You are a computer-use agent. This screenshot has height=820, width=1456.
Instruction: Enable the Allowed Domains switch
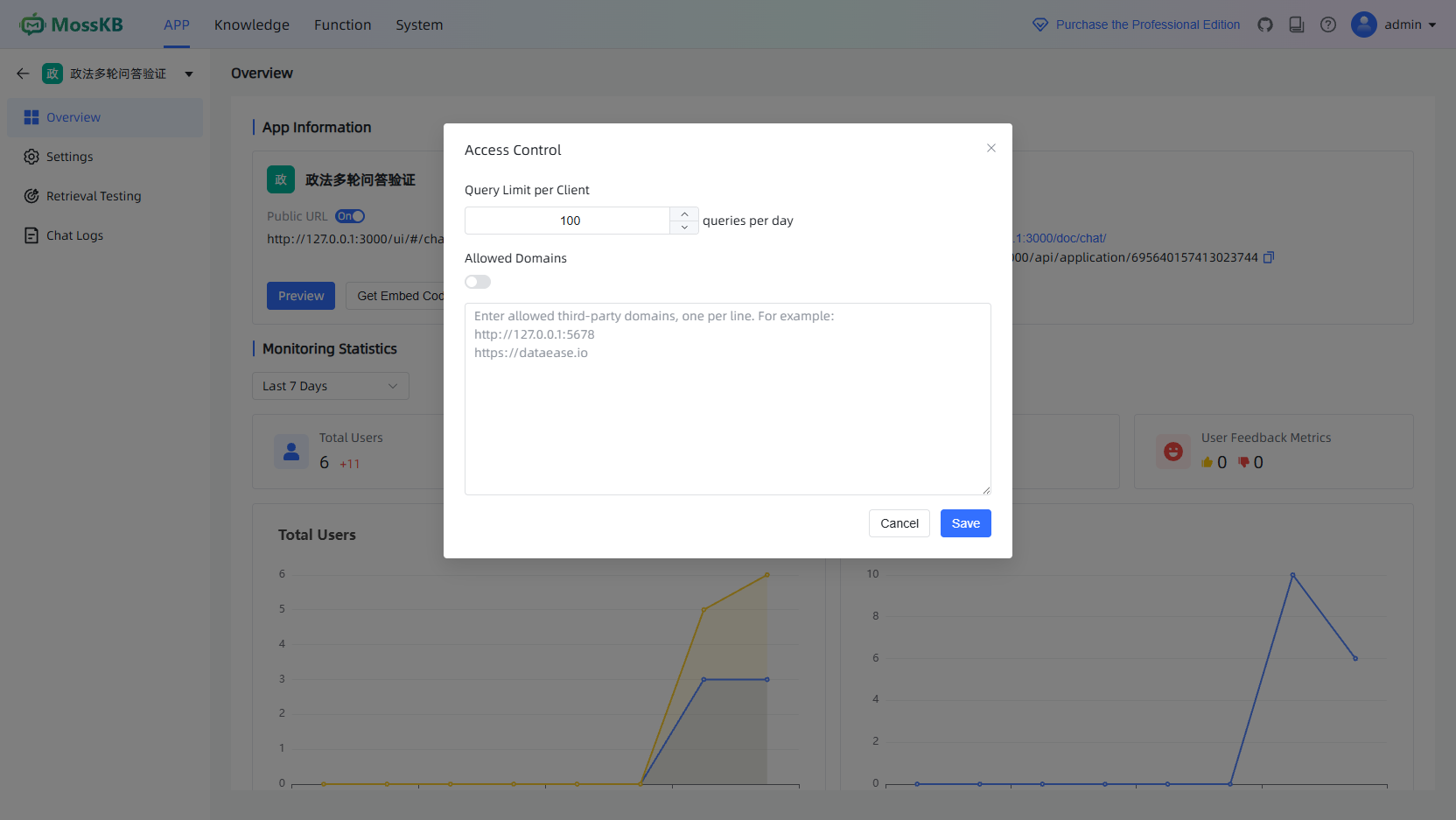tap(478, 282)
